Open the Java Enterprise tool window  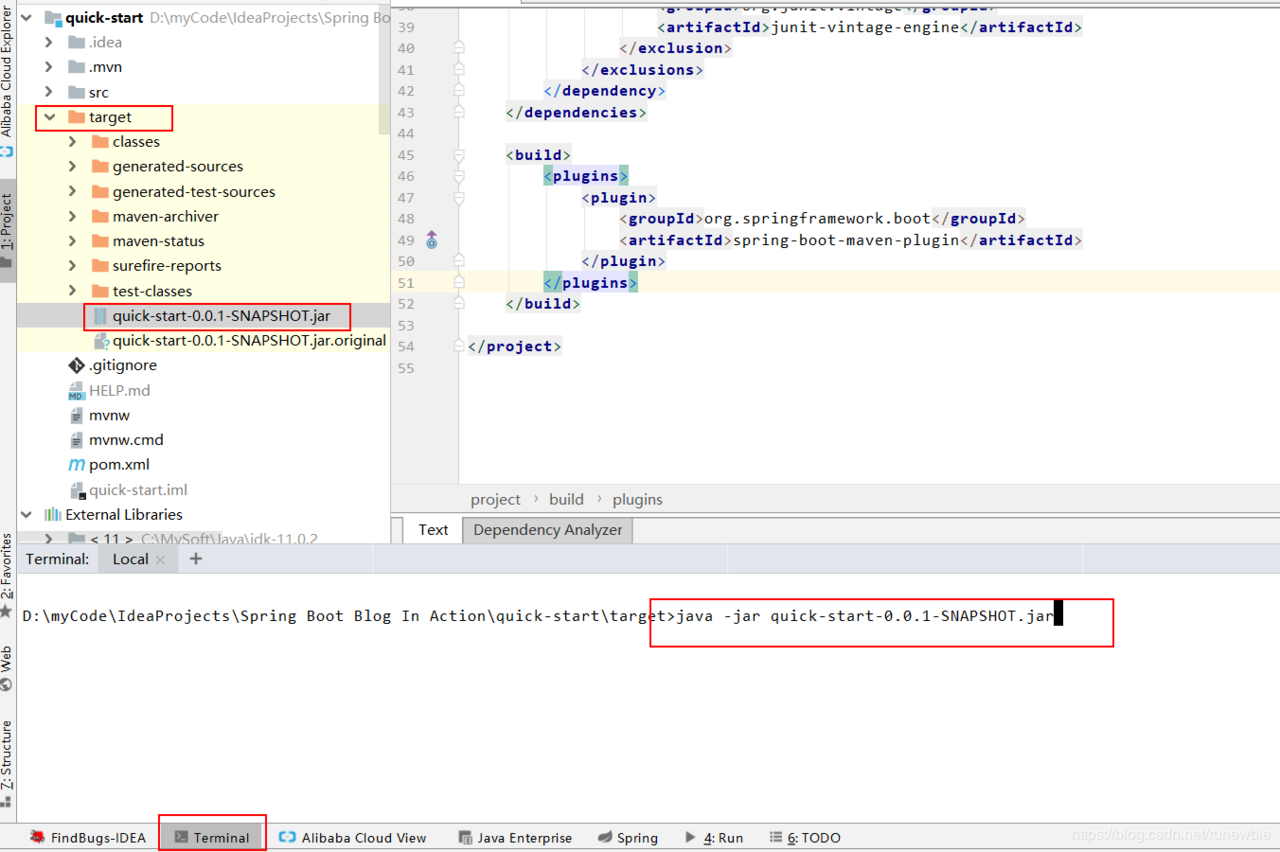coord(515,837)
